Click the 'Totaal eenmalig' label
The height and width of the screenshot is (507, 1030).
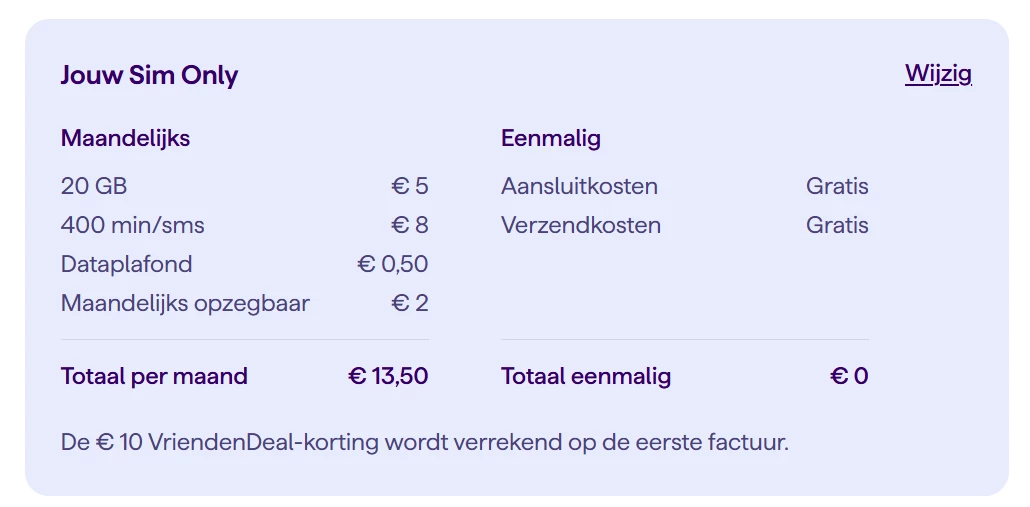(586, 376)
